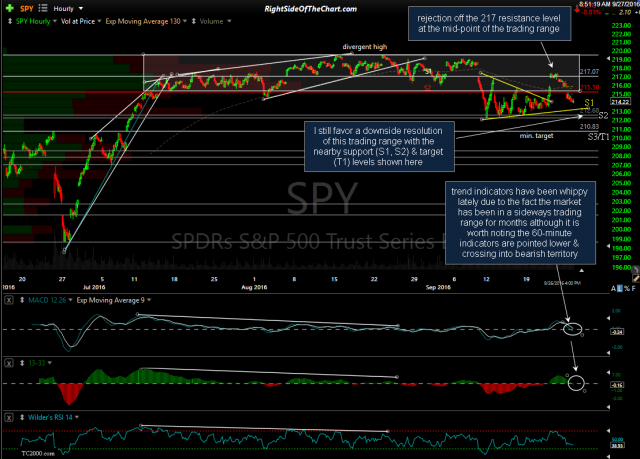Select the yellow S1 support label
This screenshot has width=640, height=459.
[x=589, y=103]
